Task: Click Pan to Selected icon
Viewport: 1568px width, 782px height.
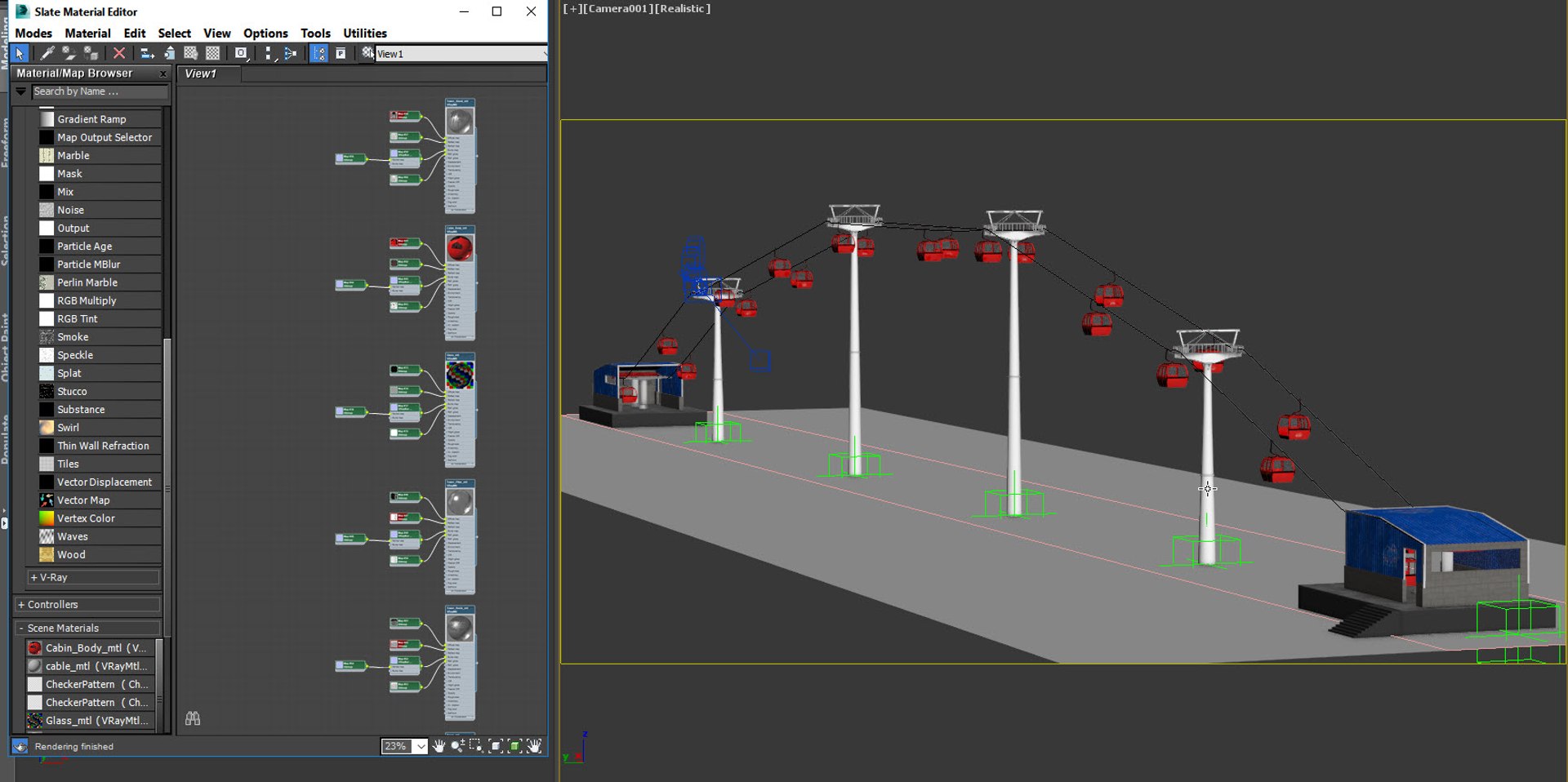Action: point(534,745)
